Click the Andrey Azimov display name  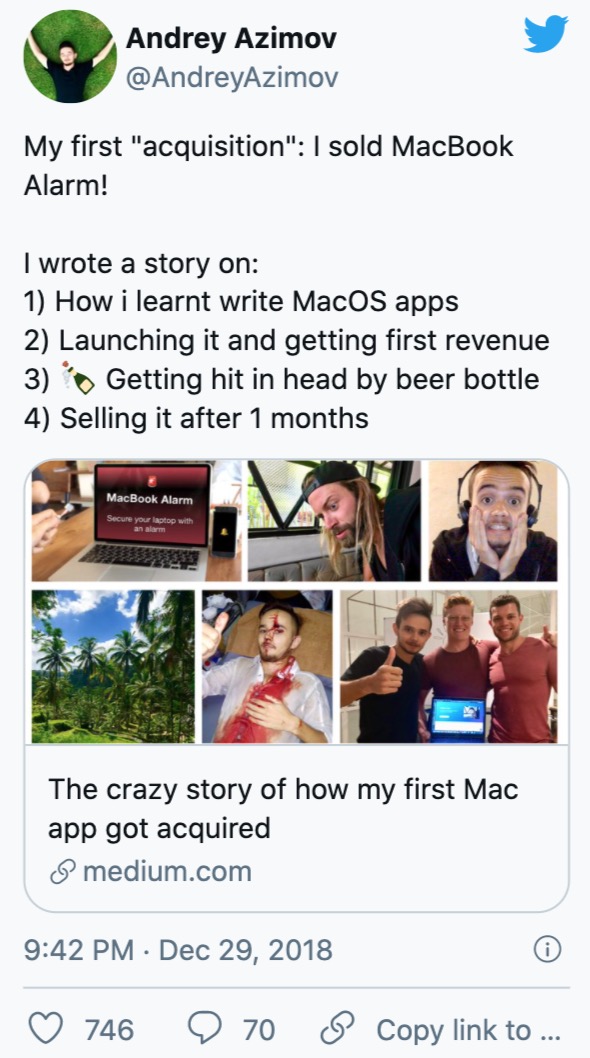231,38
